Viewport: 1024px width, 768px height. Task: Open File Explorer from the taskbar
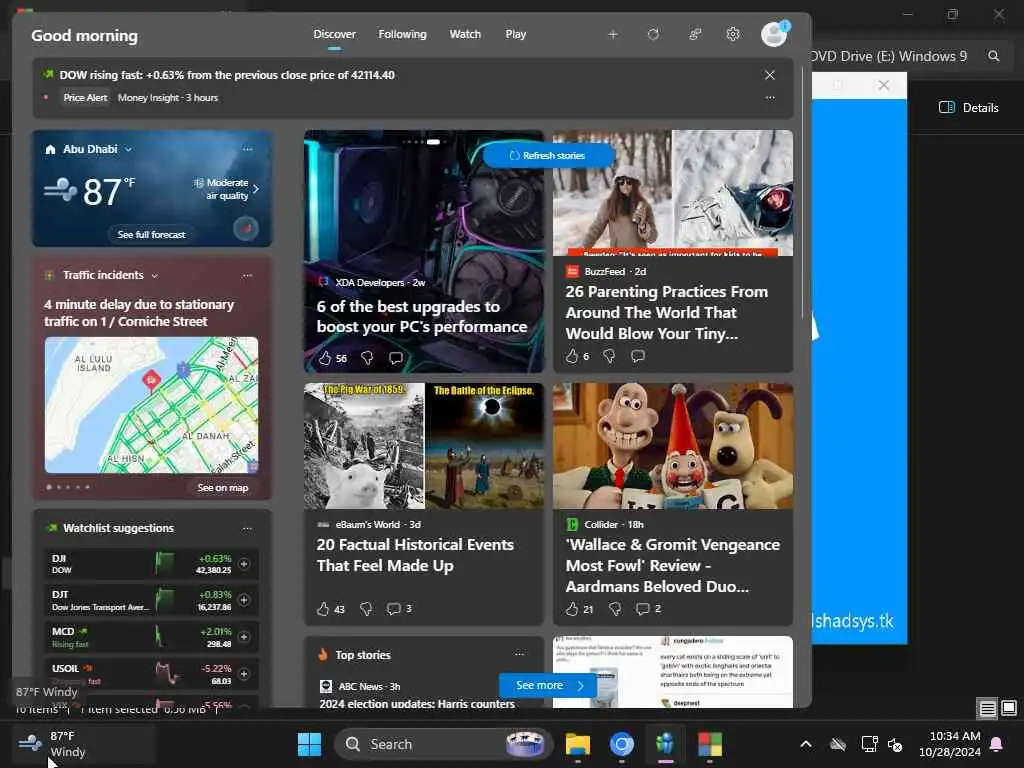[577, 744]
